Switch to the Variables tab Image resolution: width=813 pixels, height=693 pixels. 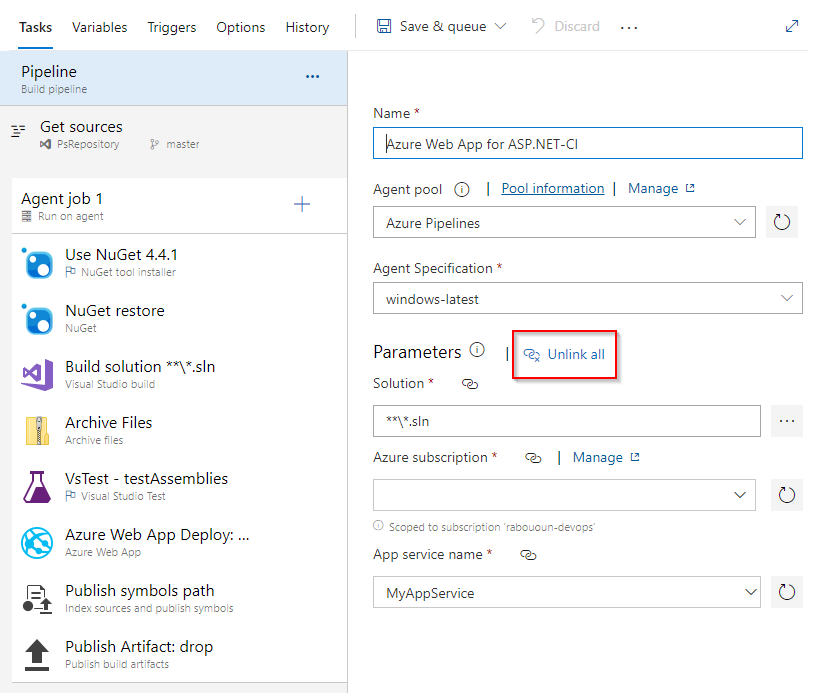[x=99, y=27]
